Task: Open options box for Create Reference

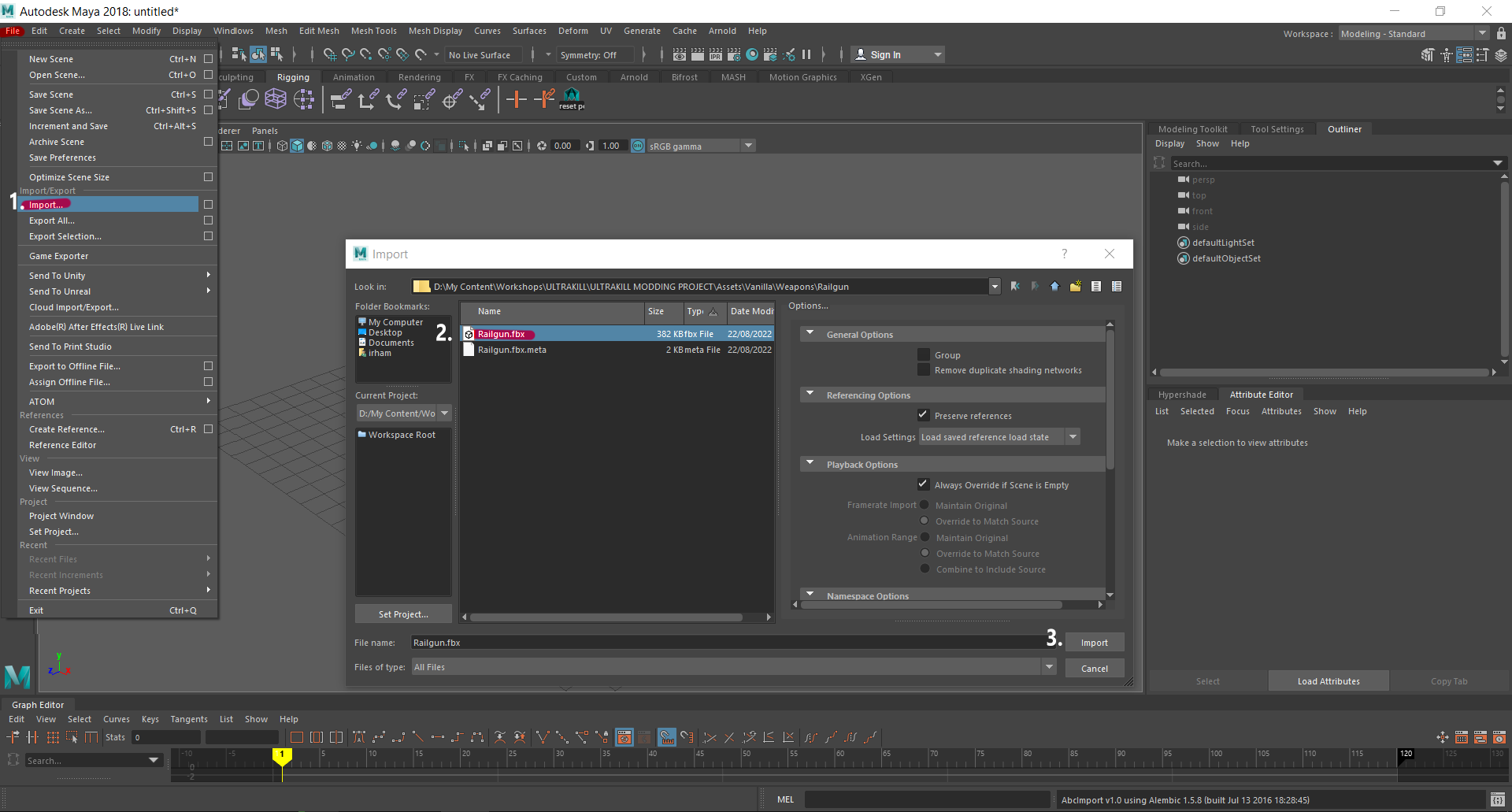Action: [208, 429]
